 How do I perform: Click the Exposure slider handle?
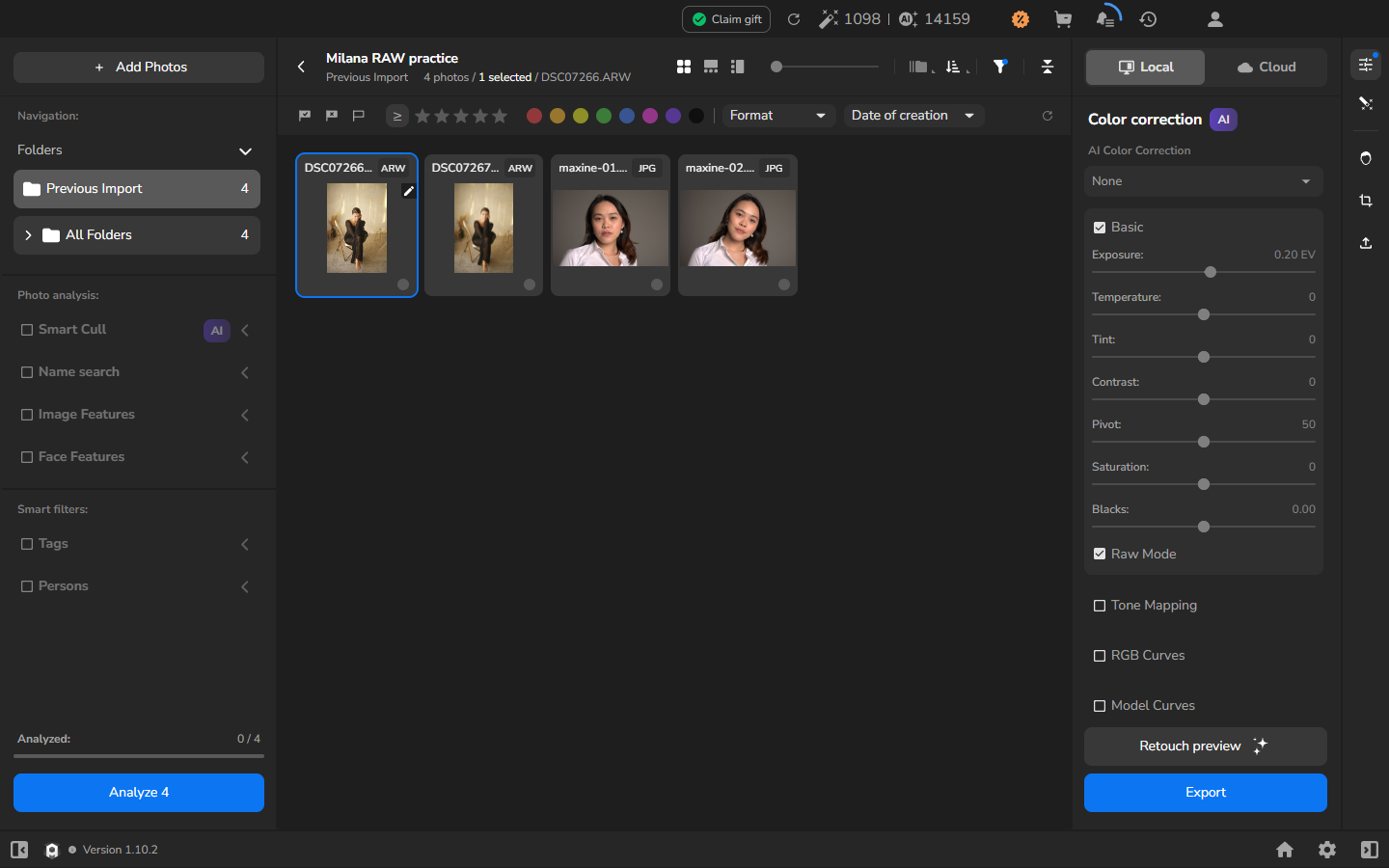[1211, 272]
